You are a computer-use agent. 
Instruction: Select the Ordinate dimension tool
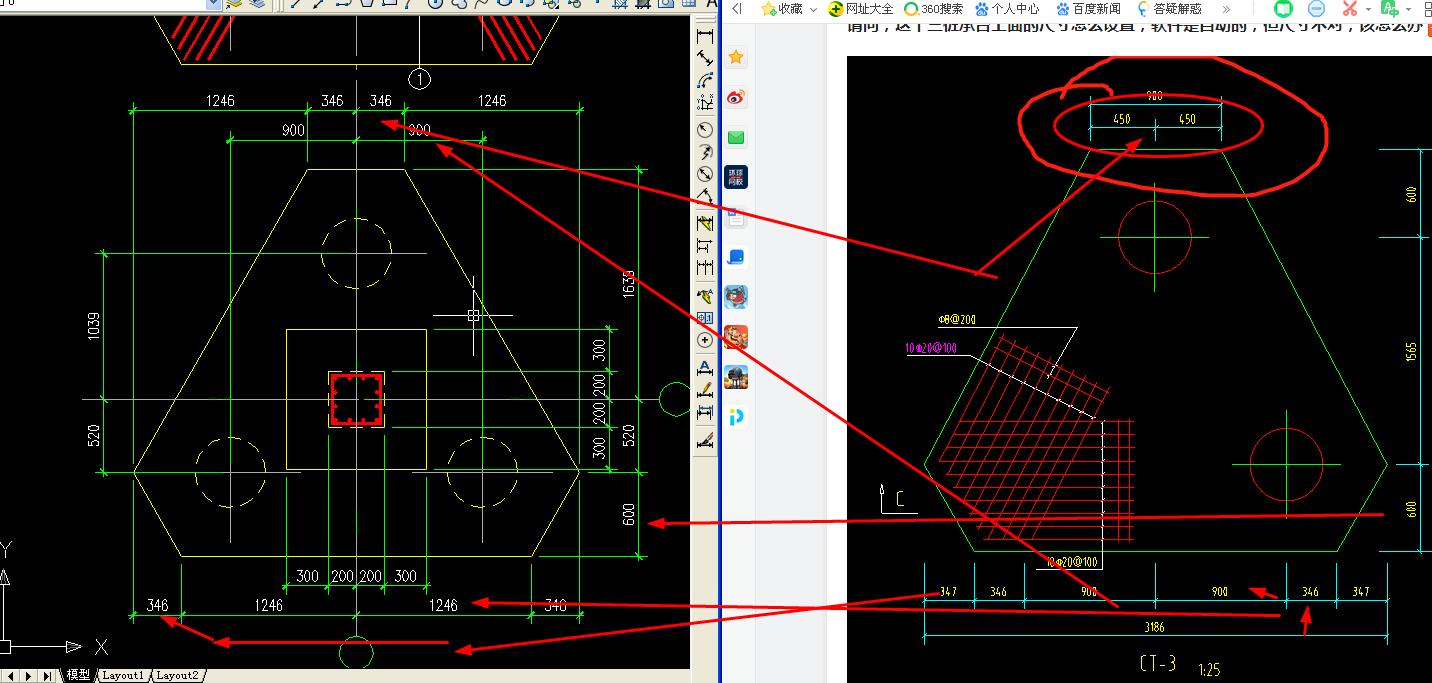[705, 103]
